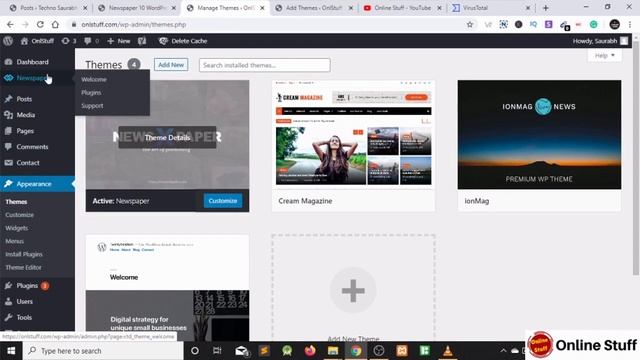Screen dimensions: 640x360
Task: Click the Grammarly extension icon
Action: [x=593, y=24]
